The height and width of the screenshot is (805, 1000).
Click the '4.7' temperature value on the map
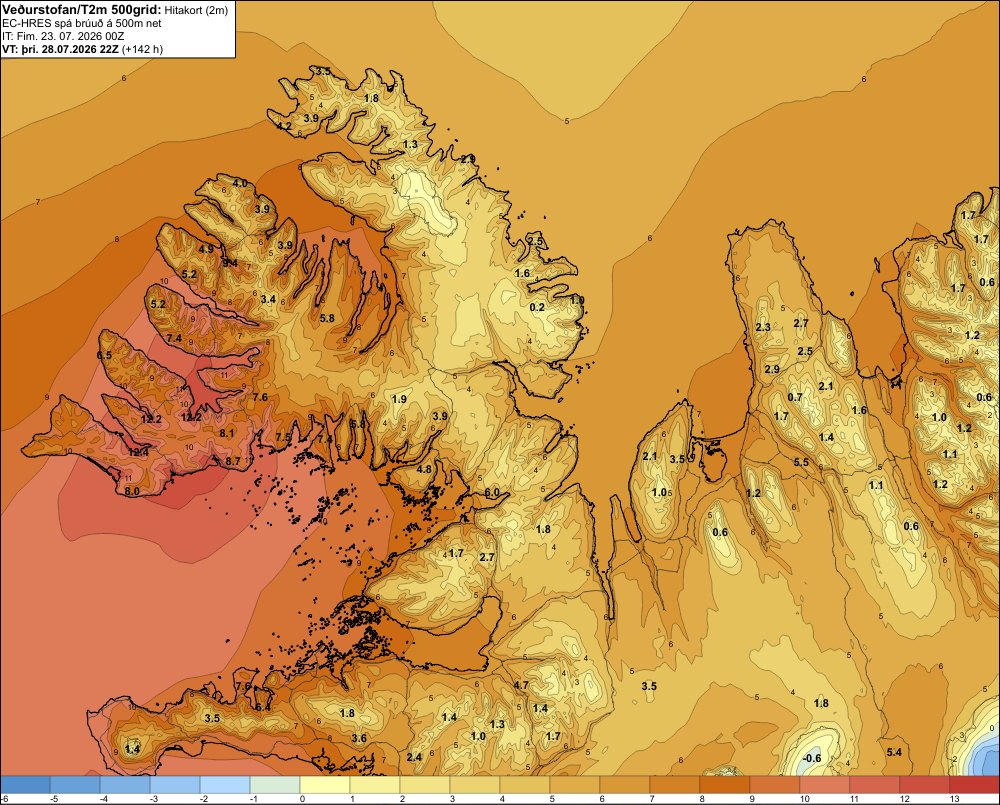tap(520, 686)
